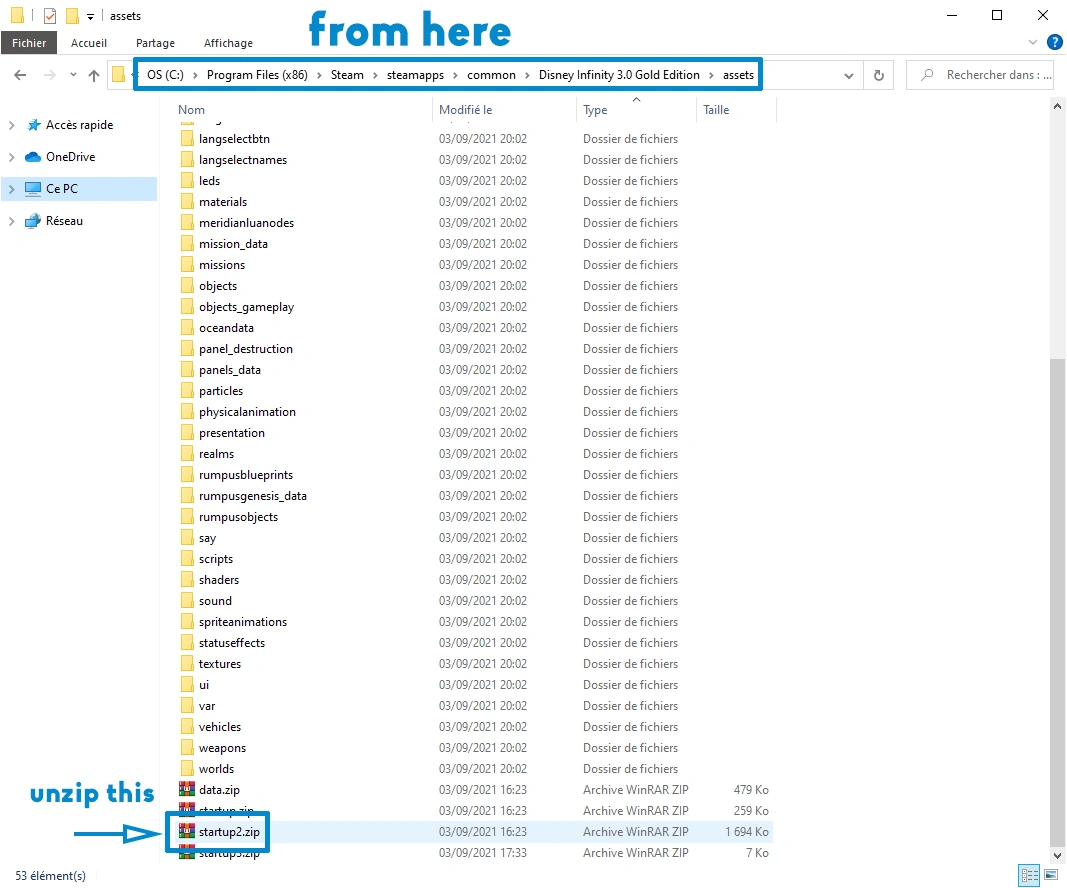Viewport: 1067px width, 888px height.
Task: Open recent locations dropdown arrow
Action: [x=73, y=75]
